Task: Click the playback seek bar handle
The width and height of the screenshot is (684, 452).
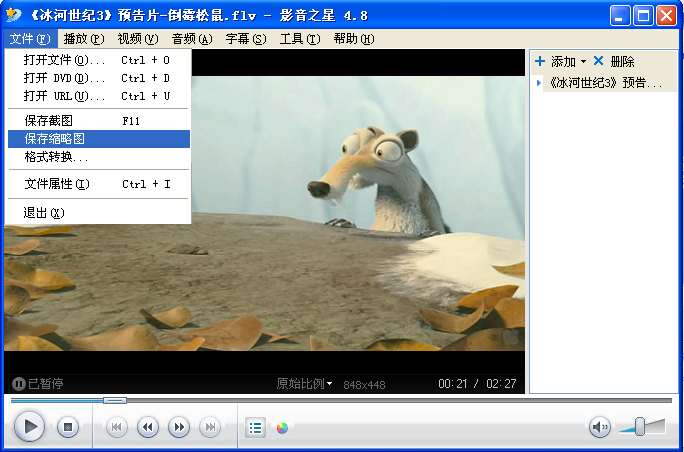Action: (x=115, y=400)
